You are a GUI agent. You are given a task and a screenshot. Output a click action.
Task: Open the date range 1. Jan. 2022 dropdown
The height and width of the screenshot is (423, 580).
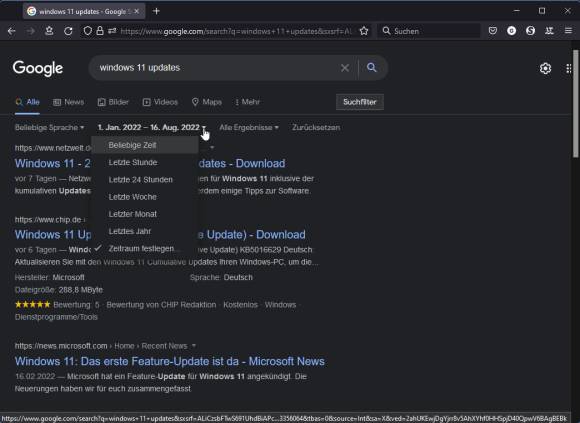click(152, 128)
